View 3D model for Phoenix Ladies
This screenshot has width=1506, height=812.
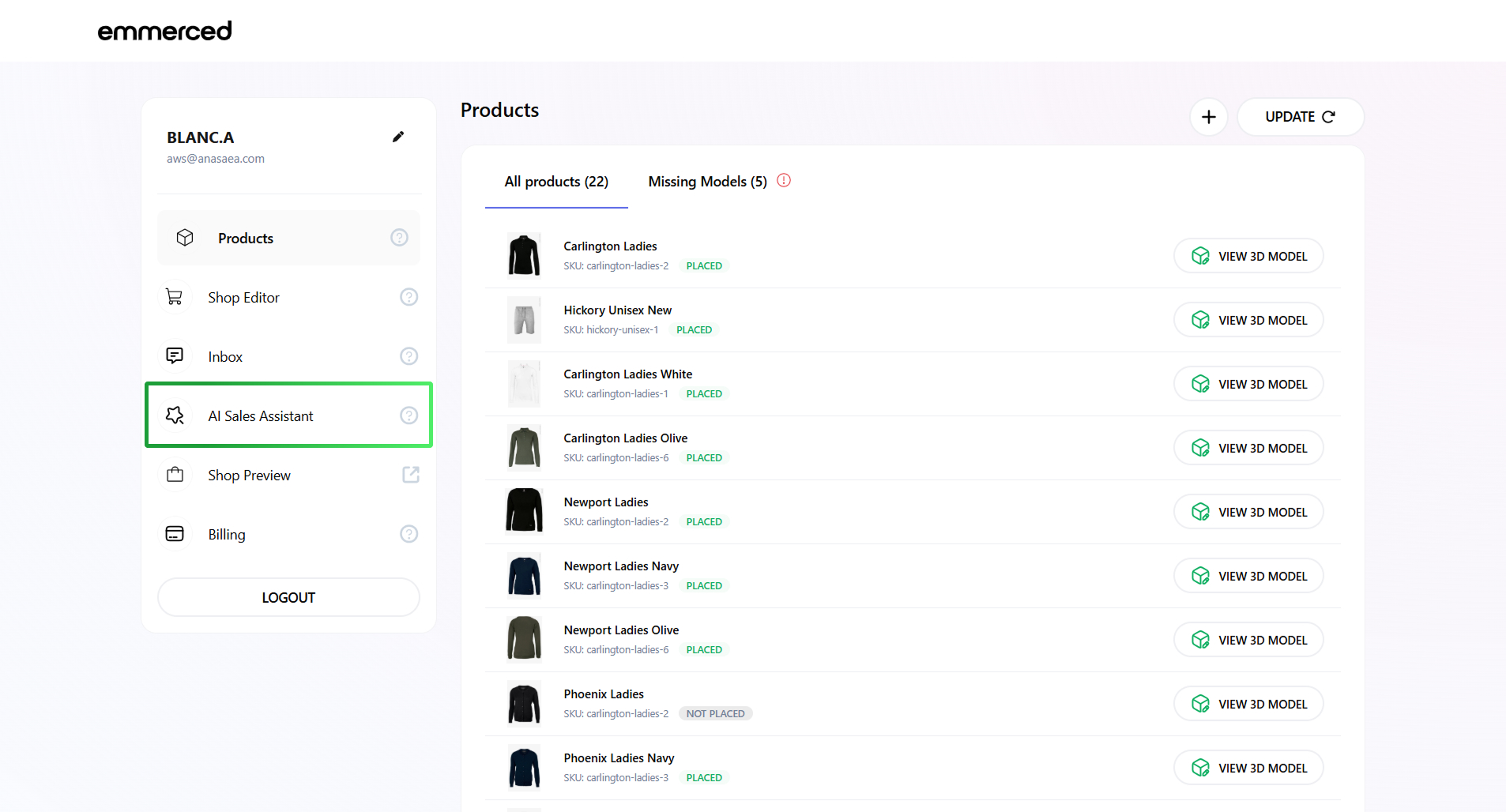[1248, 705]
